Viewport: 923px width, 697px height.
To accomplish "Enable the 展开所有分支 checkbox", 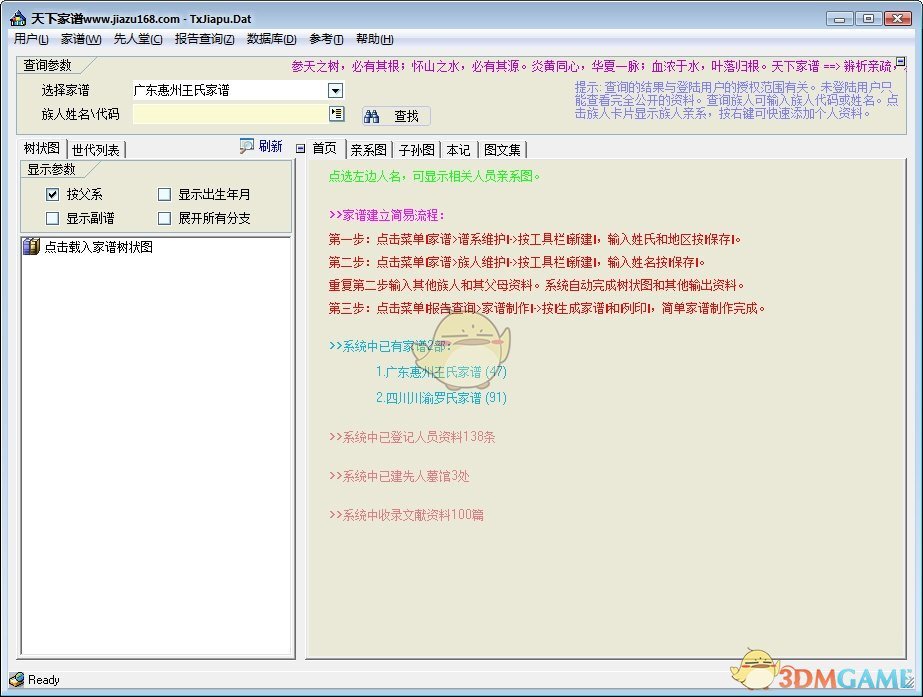I will pyautogui.click(x=164, y=218).
